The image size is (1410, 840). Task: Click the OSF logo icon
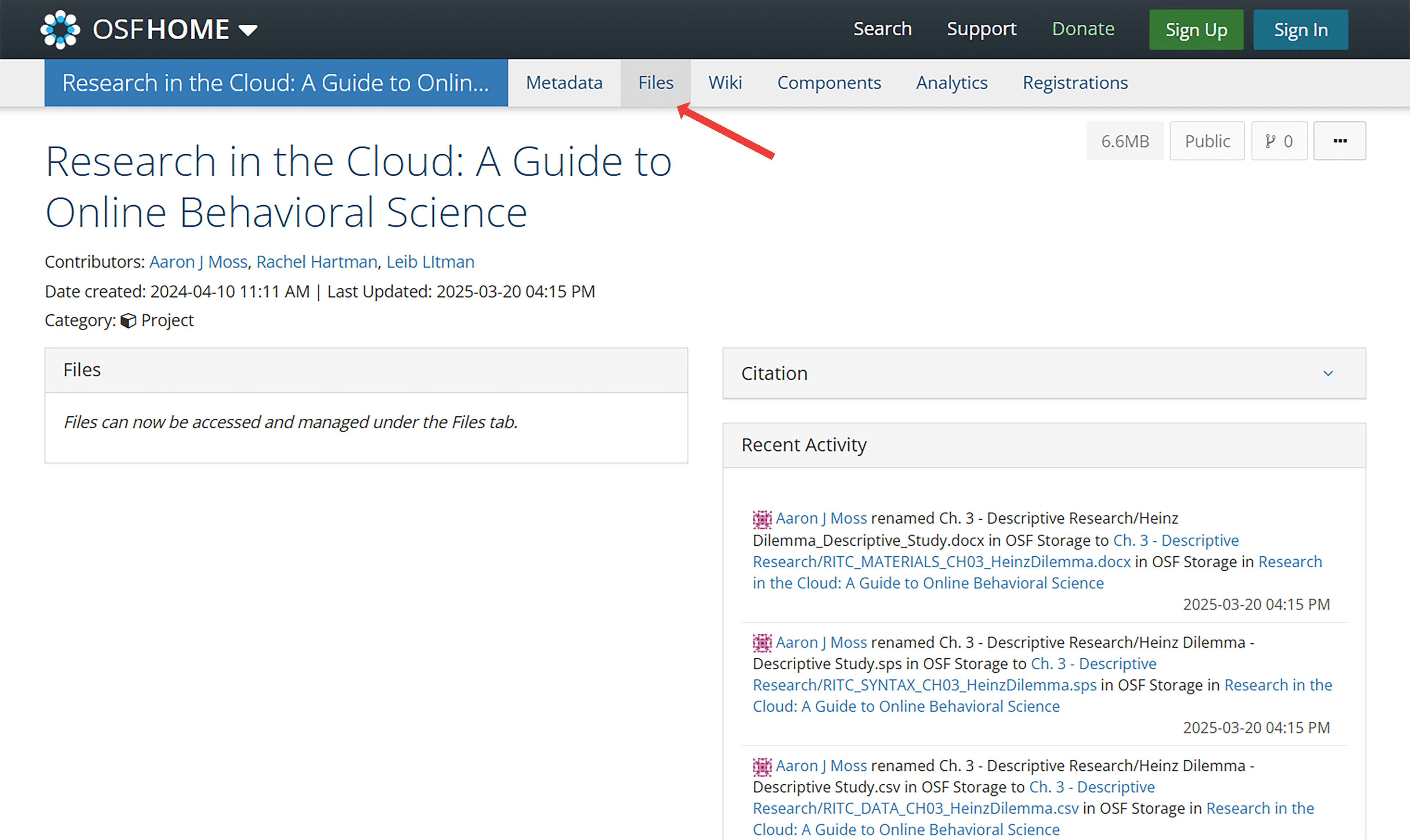pos(60,29)
